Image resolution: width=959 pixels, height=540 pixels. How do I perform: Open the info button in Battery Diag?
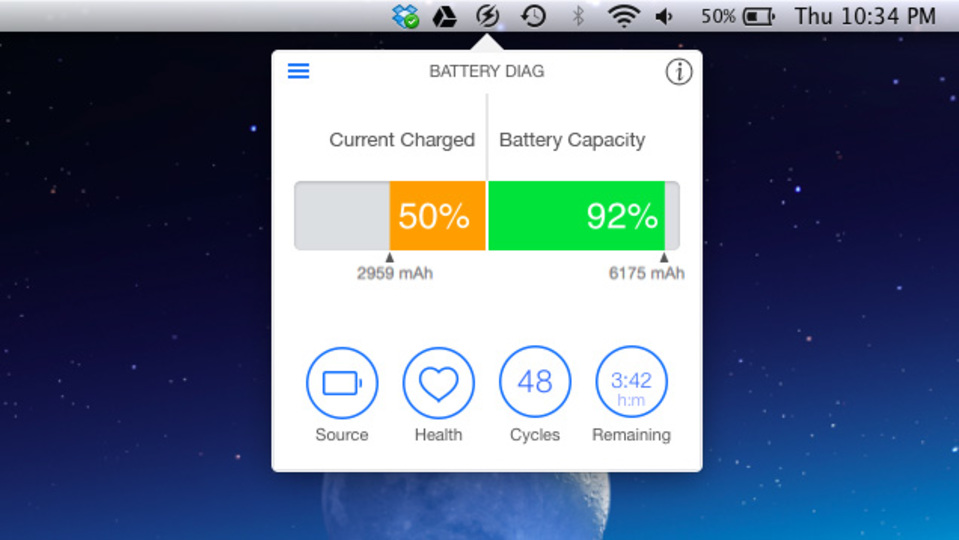[x=678, y=72]
